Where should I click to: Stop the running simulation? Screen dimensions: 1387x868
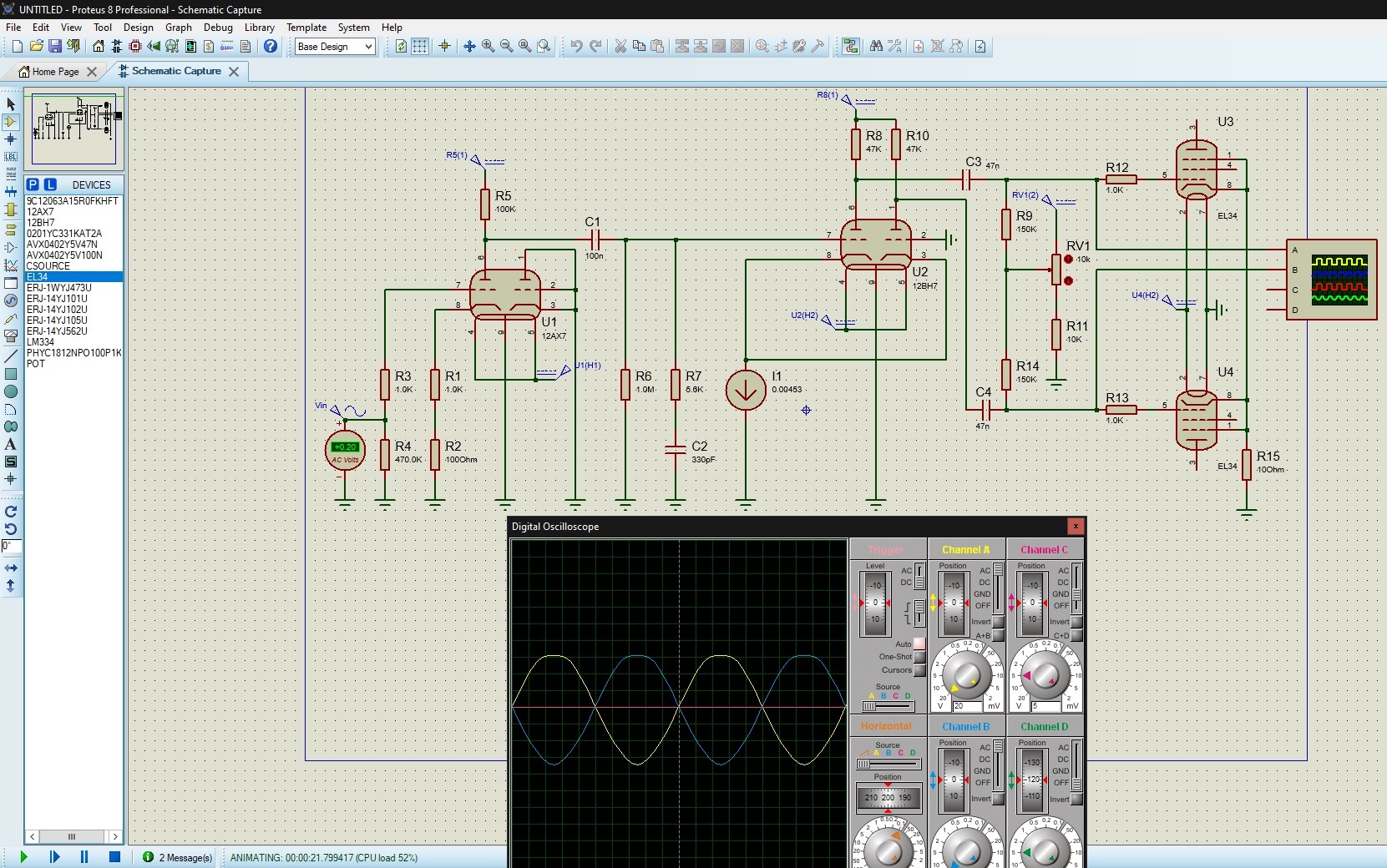pyautogui.click(x=115, y=856)
